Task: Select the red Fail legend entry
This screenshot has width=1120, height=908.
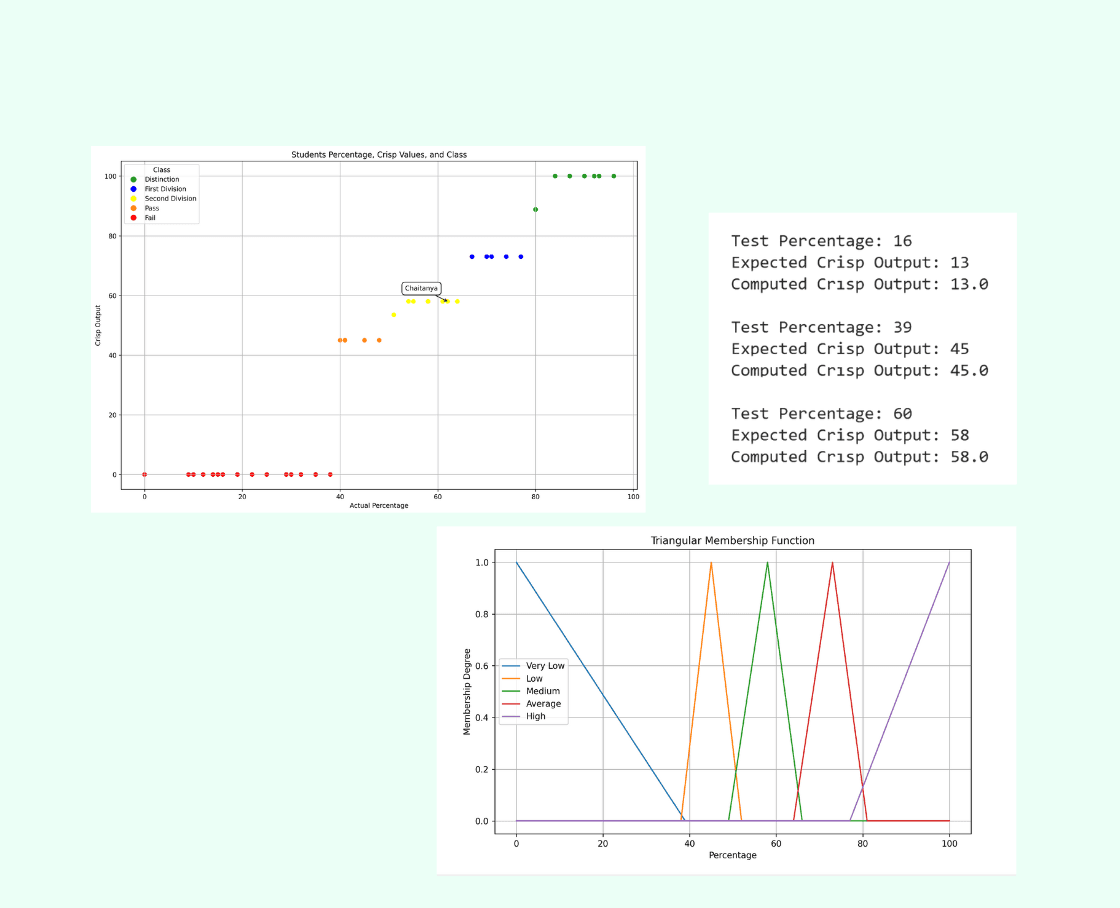Action: (x=149, y=217)
